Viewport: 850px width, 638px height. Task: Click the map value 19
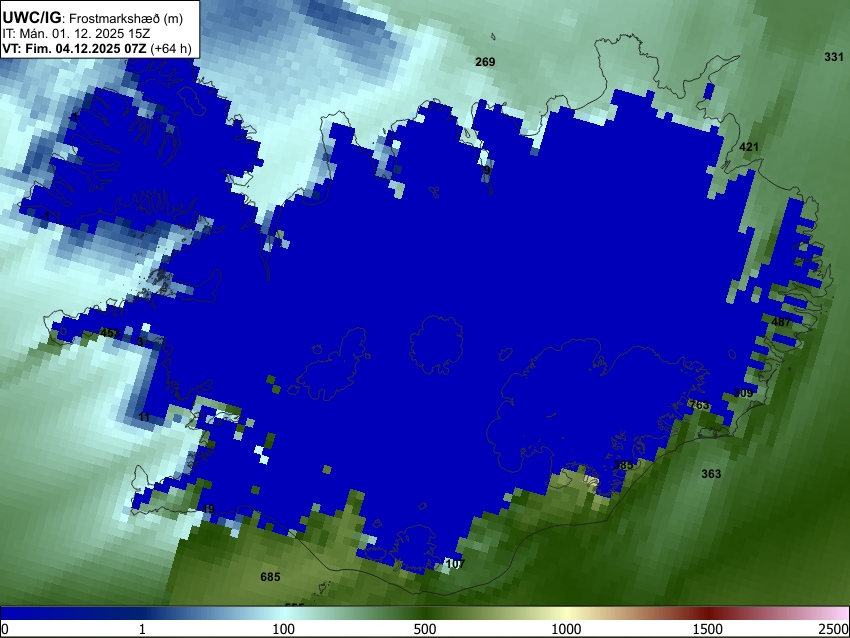[209, 509]
